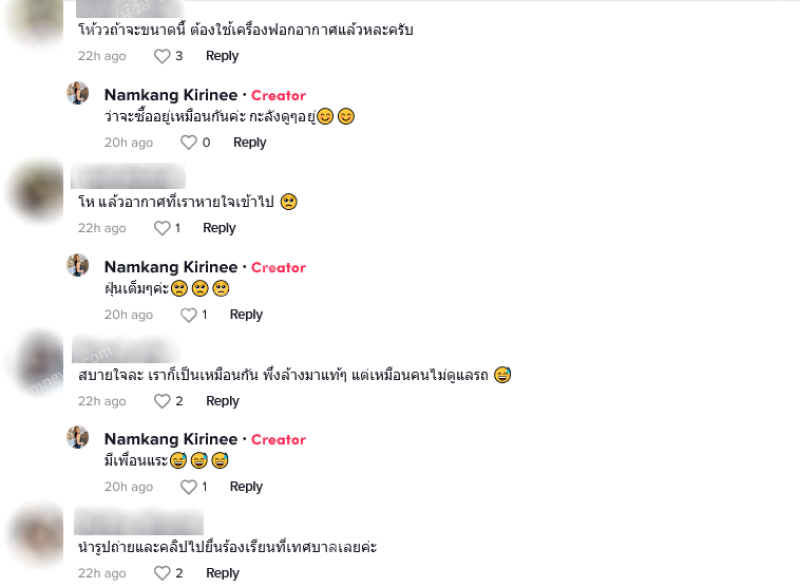800x587 pixels.
Task: Reply to creator comment with three worried emojis
Action: click(x=246, y=315)
